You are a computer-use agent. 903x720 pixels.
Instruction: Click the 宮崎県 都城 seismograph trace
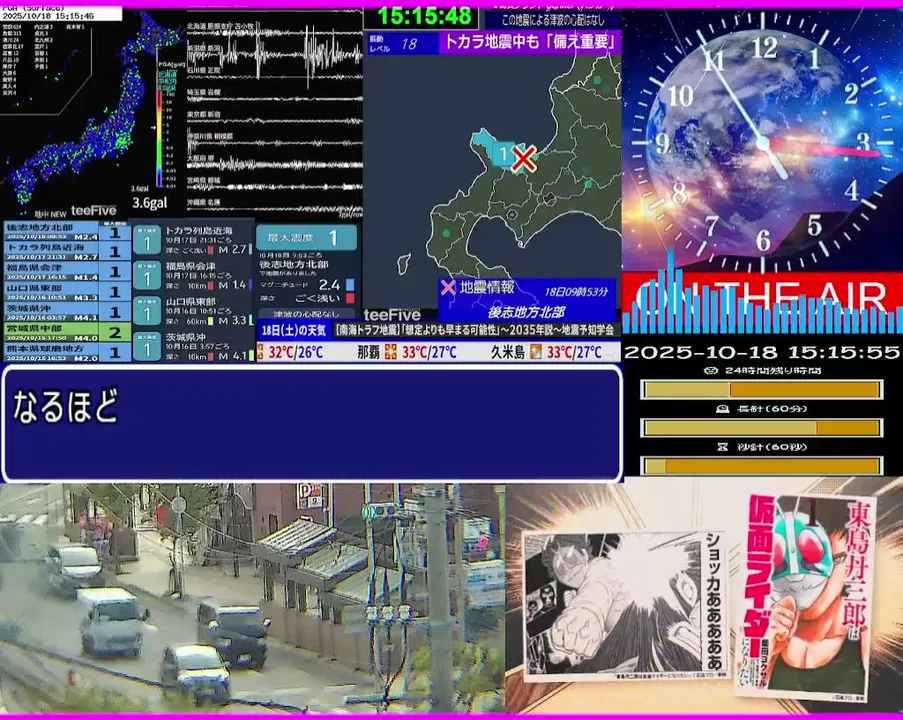(x=275, y=187)
